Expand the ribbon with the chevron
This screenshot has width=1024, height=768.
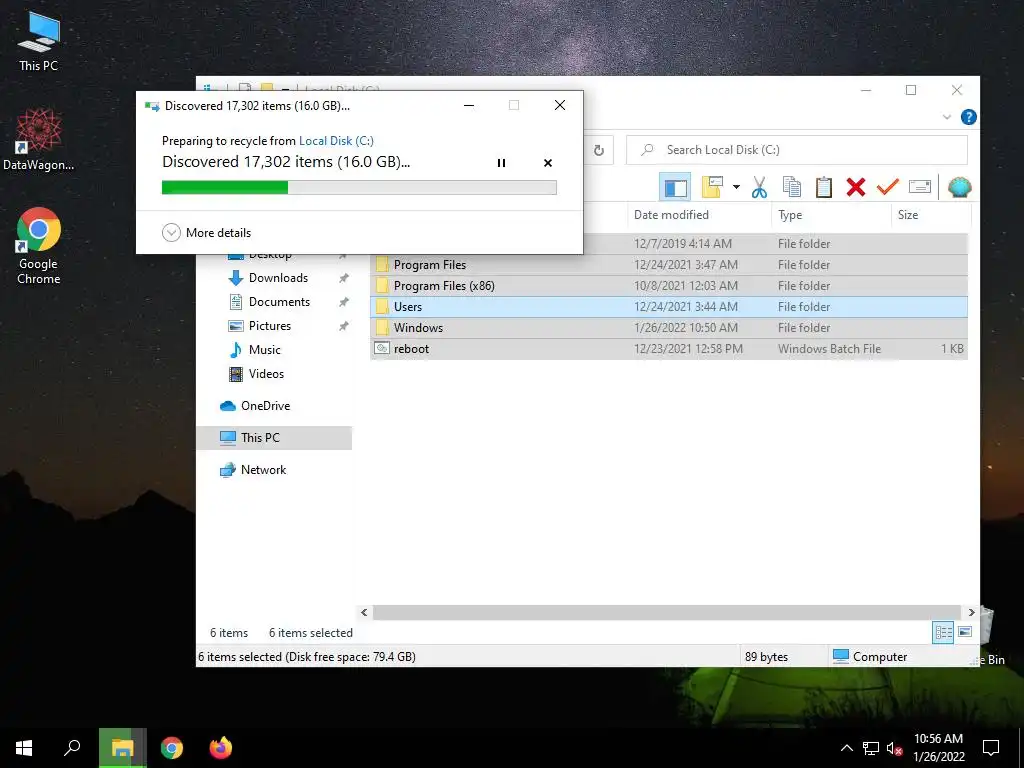tap(946, 118)
